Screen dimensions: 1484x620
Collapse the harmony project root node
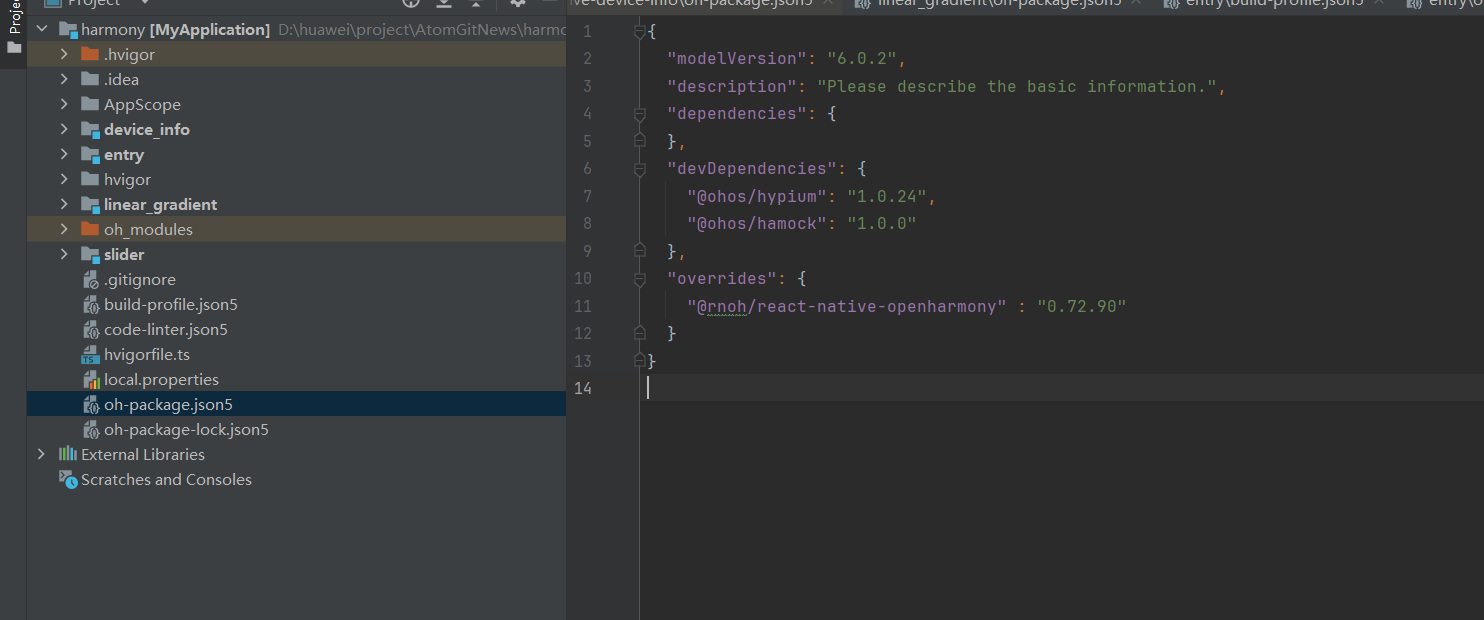(x=41, y=30)
